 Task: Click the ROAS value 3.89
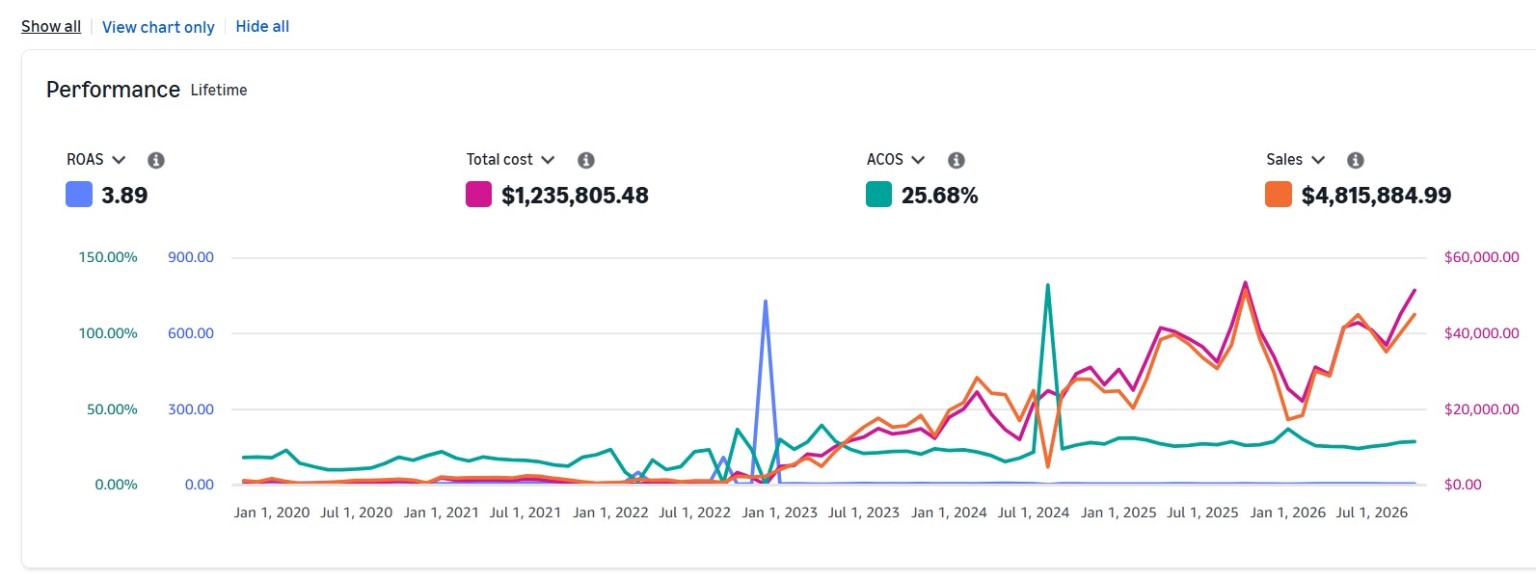click(125, 196)
